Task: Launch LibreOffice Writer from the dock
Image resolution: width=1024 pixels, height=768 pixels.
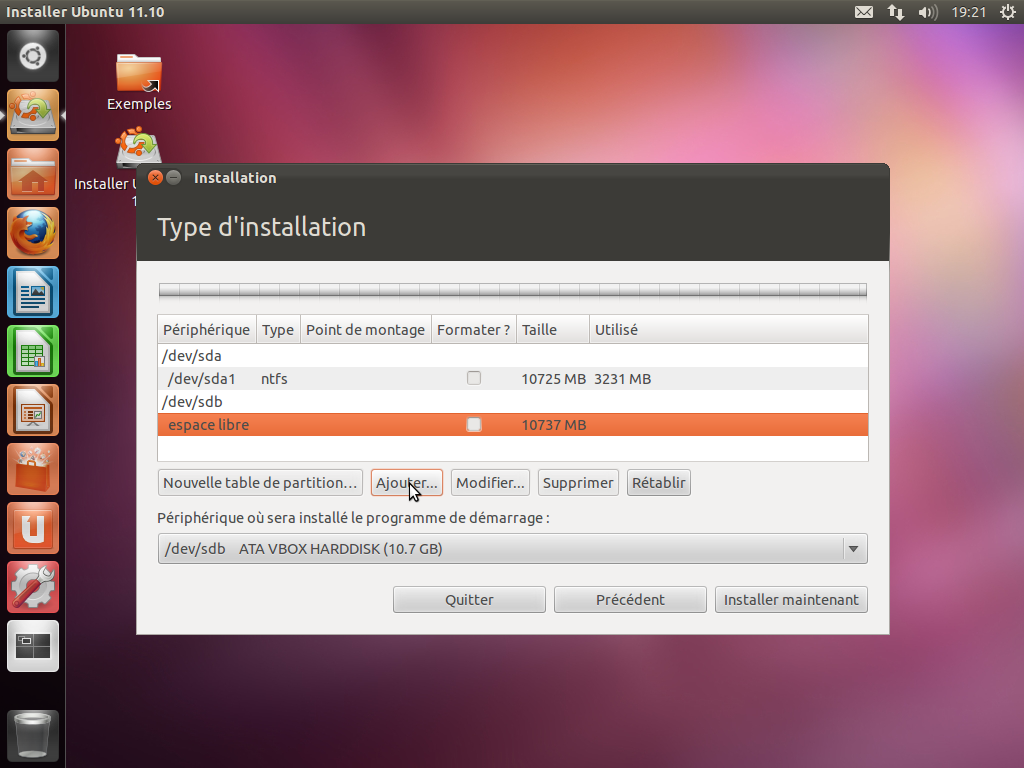Action: [33, 292]
